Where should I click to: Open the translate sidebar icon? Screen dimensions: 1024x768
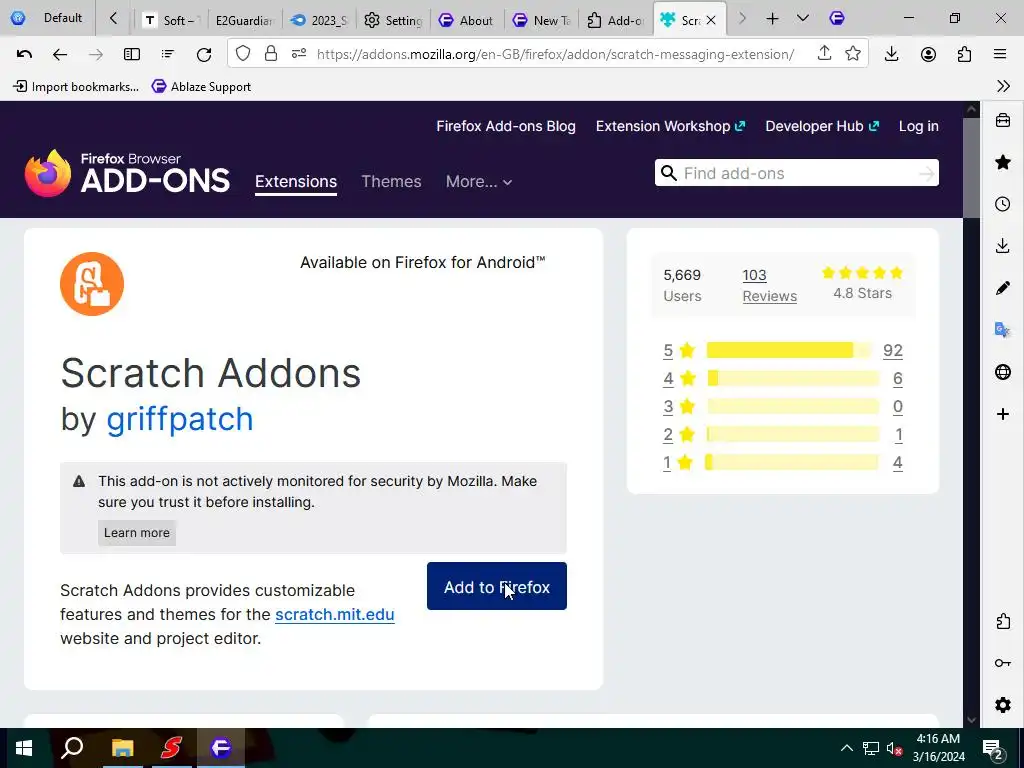[x=1003, y=330]
